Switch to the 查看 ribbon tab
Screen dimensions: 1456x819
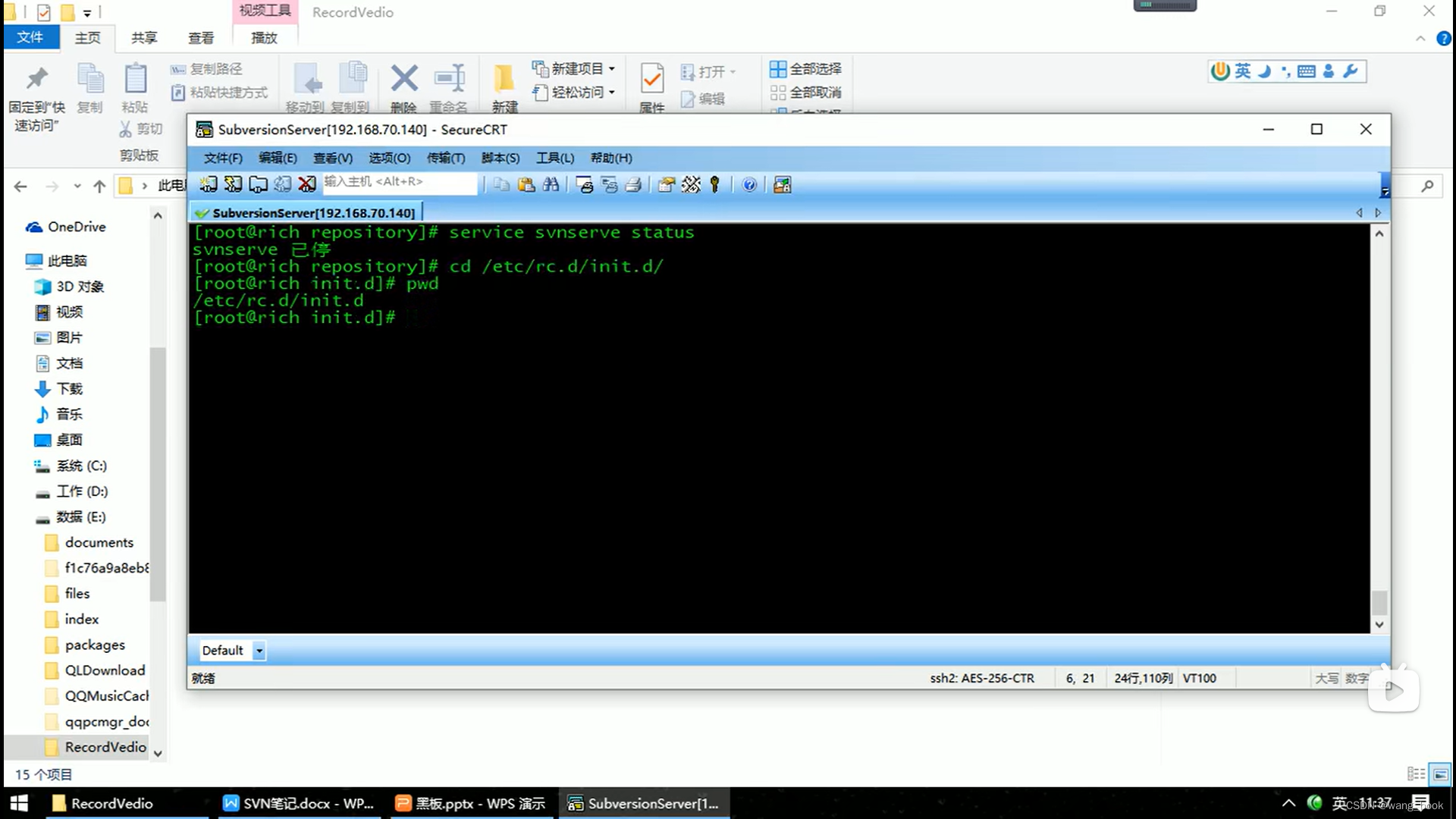201,38
